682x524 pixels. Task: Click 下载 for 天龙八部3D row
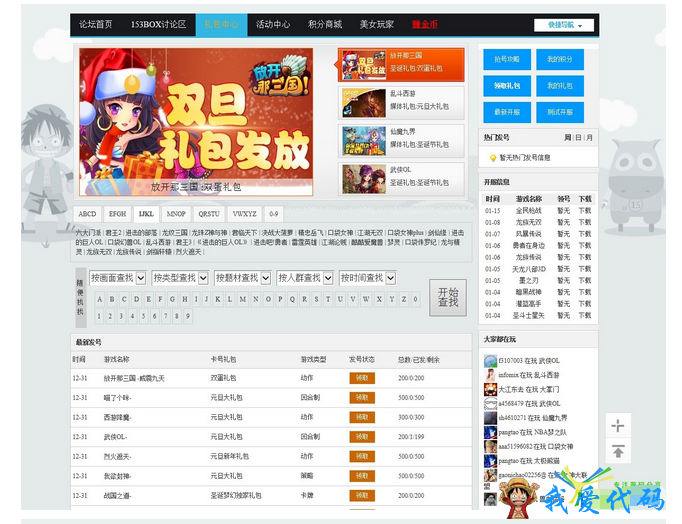click(x=585, y=269)
